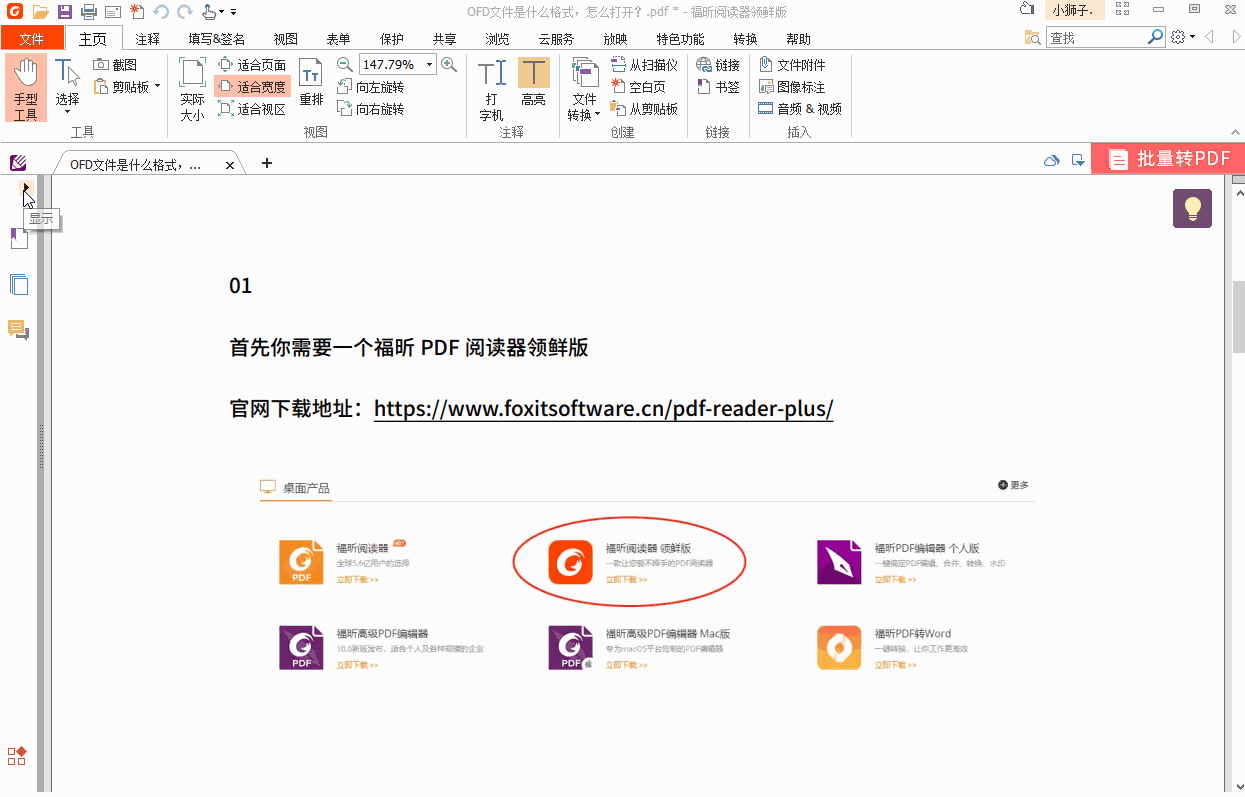1245x797 pixels.
Task: Create a 空白页 blank page
Action: click(644, 86)
